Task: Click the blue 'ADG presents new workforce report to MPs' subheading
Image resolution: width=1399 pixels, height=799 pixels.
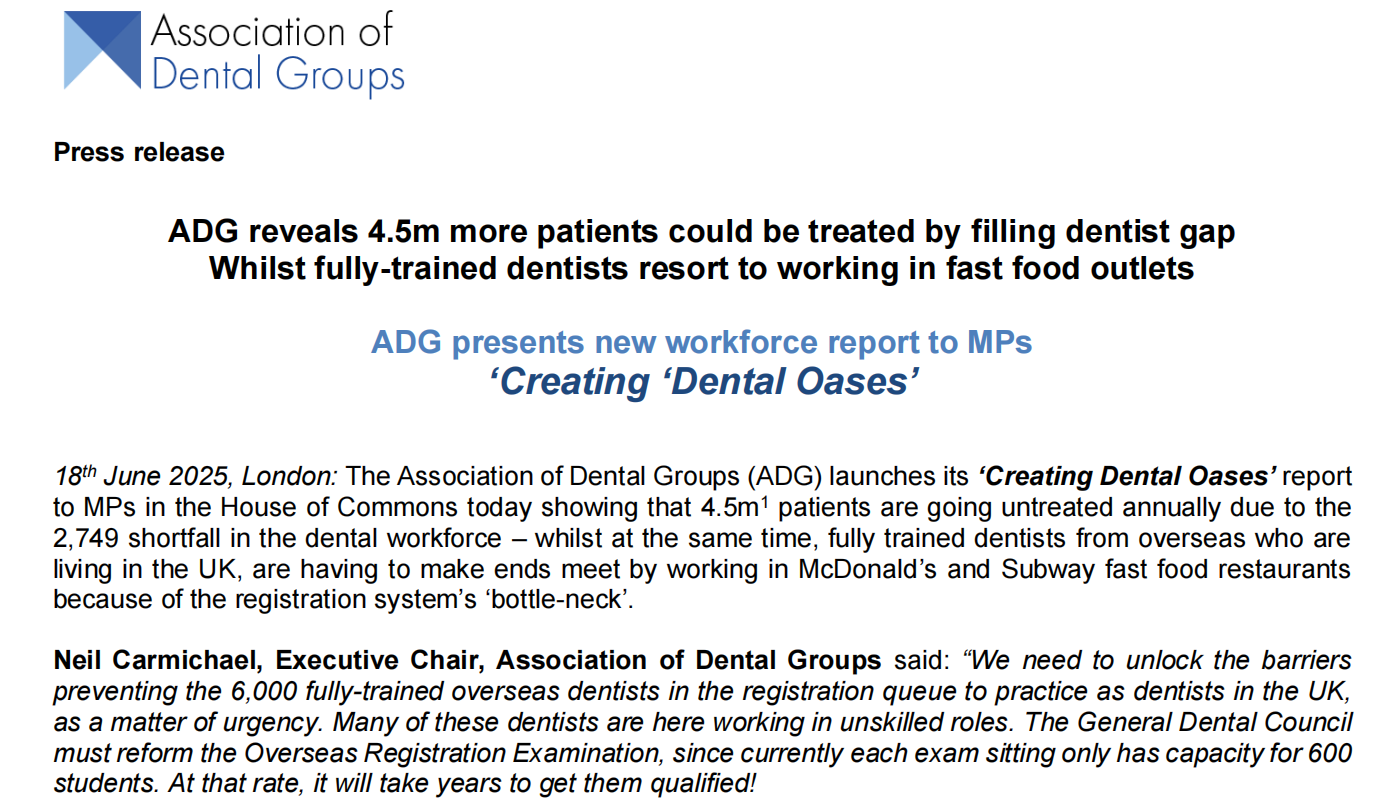Action: (701, 342)
